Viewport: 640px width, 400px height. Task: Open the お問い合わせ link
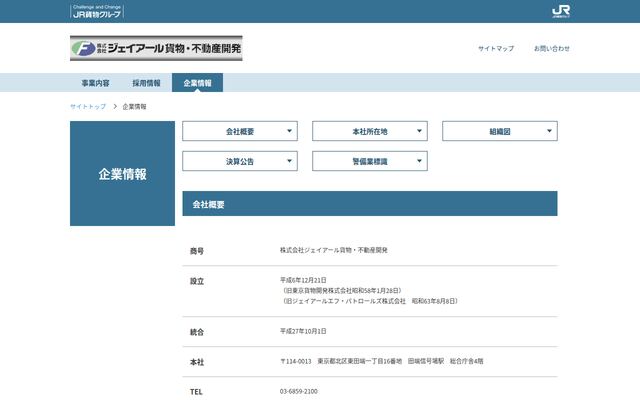point(552,48)
